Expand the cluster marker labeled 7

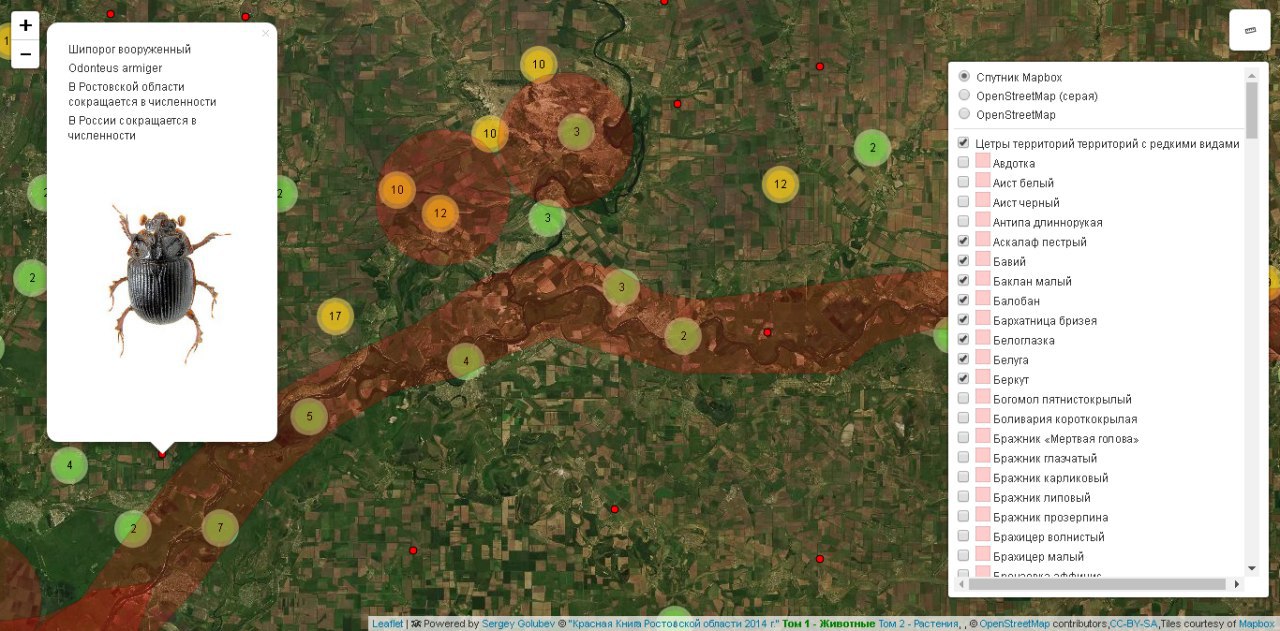(220, 528)
